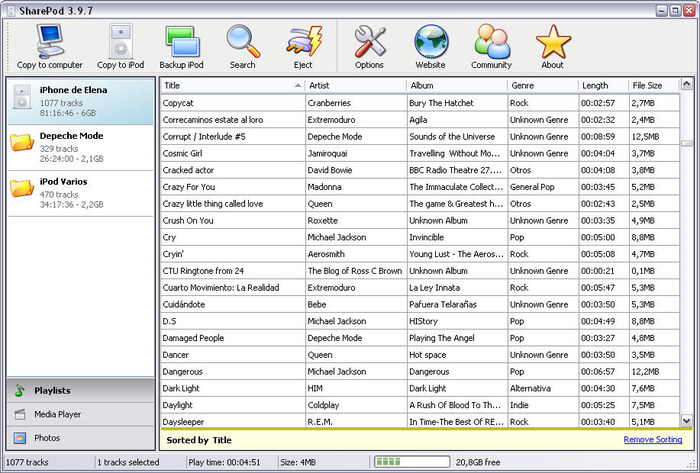Image resolution: width=700 pixels, height=473 pixels.
Task: Open the Depeche Mode folder
Action: tap(80, 147)
